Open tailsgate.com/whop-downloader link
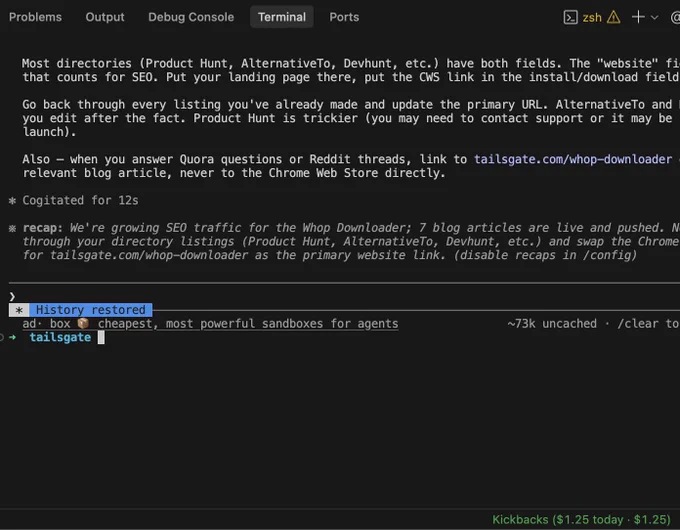 [572, 159]
